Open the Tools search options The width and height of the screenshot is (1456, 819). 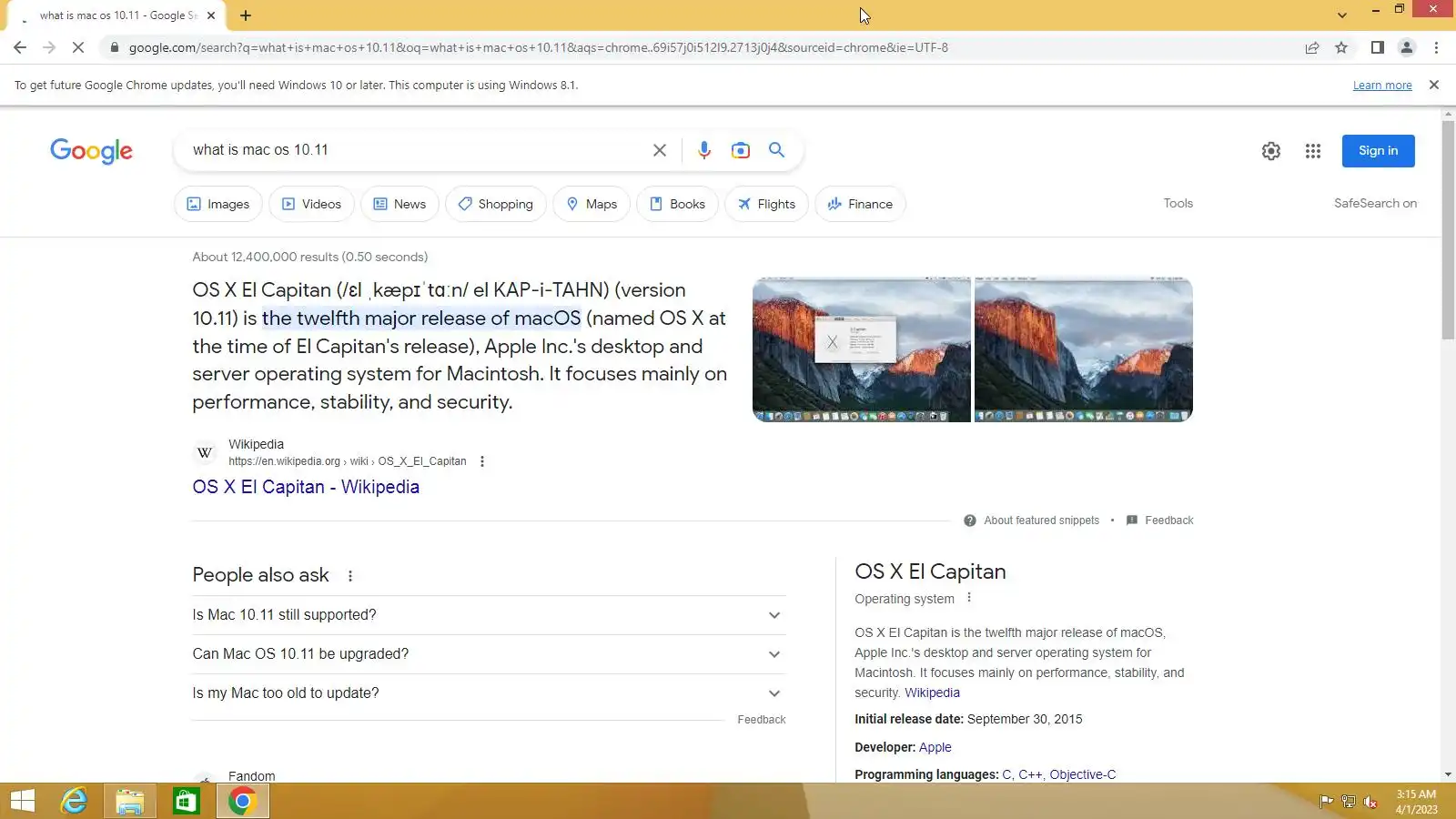click(1178, 204)
